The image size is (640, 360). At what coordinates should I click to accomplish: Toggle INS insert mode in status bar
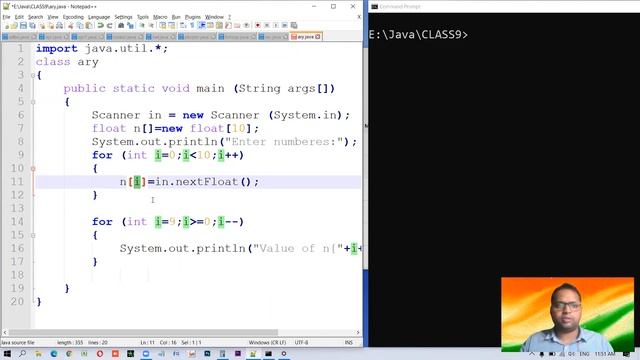coord(349,342)
